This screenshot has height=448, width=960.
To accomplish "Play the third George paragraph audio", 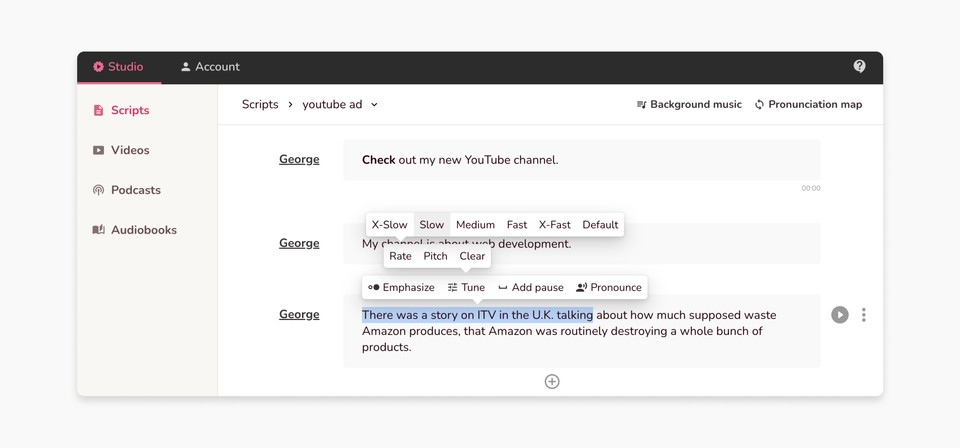I will 839,315.
